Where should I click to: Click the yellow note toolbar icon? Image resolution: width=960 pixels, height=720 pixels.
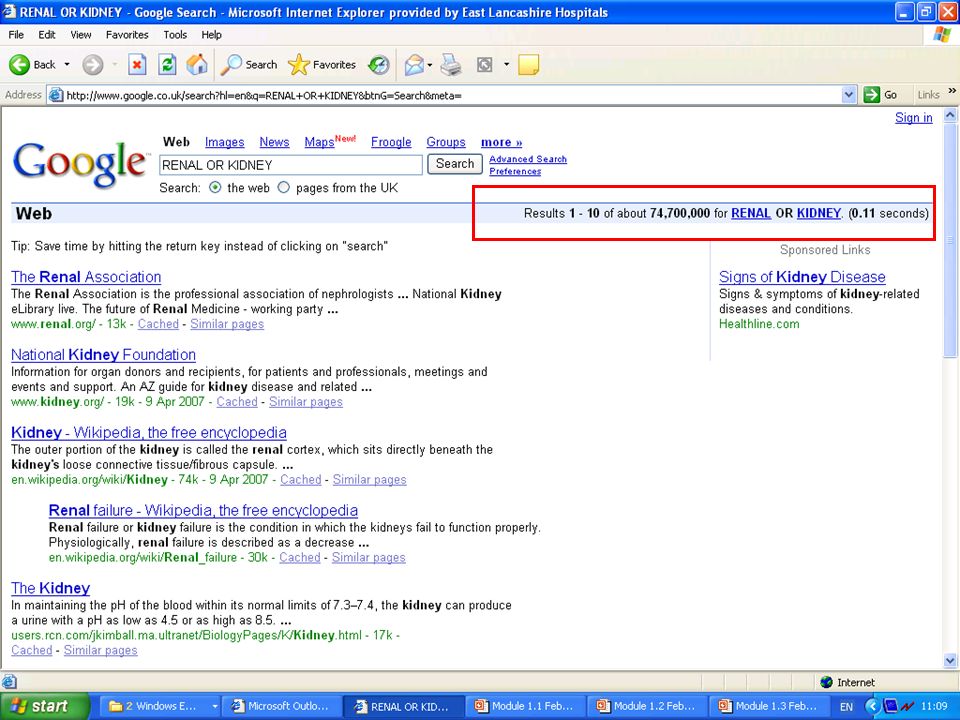click(528, 64)
